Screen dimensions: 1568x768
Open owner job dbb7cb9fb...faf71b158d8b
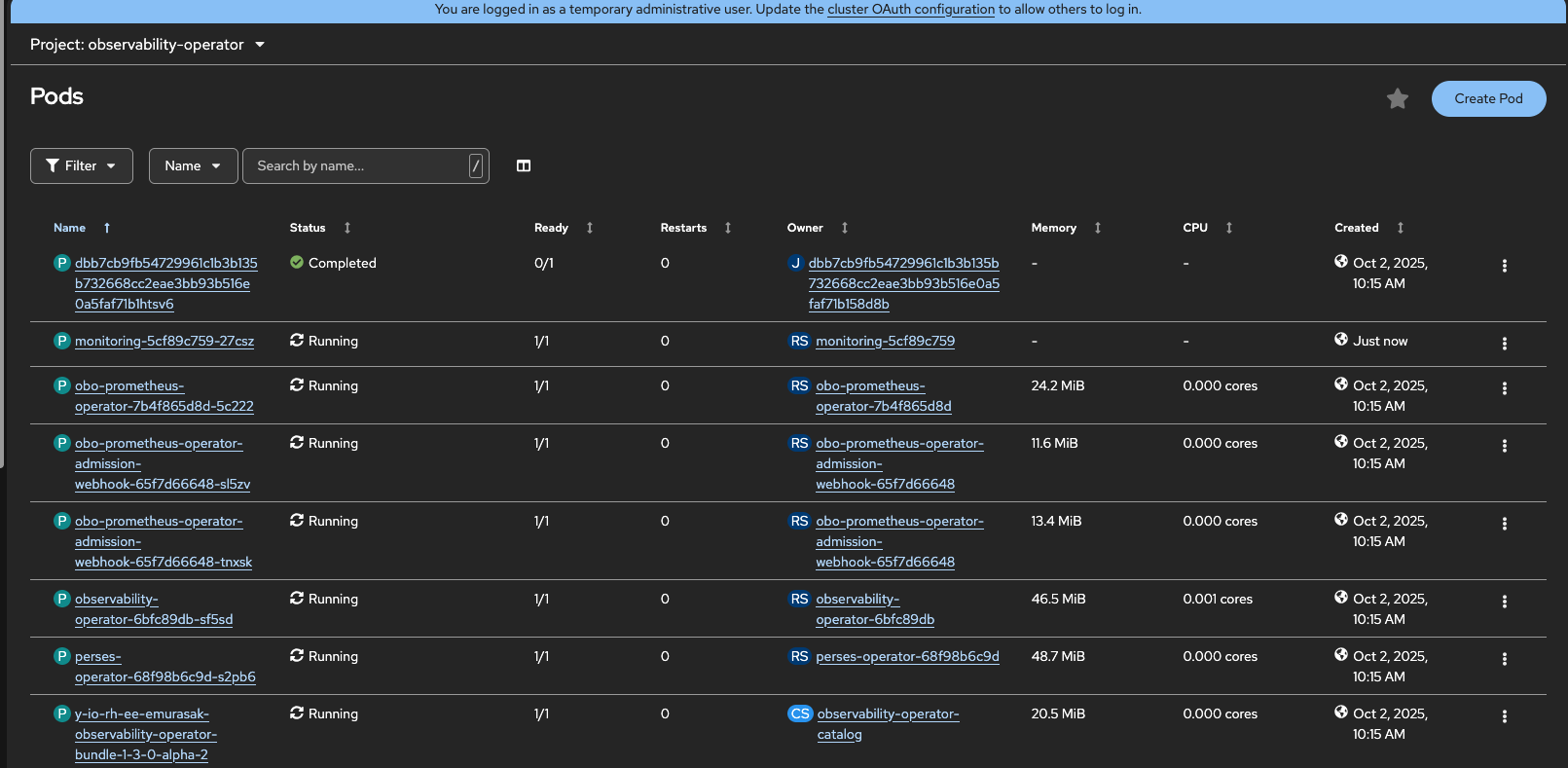pos(904,283)
